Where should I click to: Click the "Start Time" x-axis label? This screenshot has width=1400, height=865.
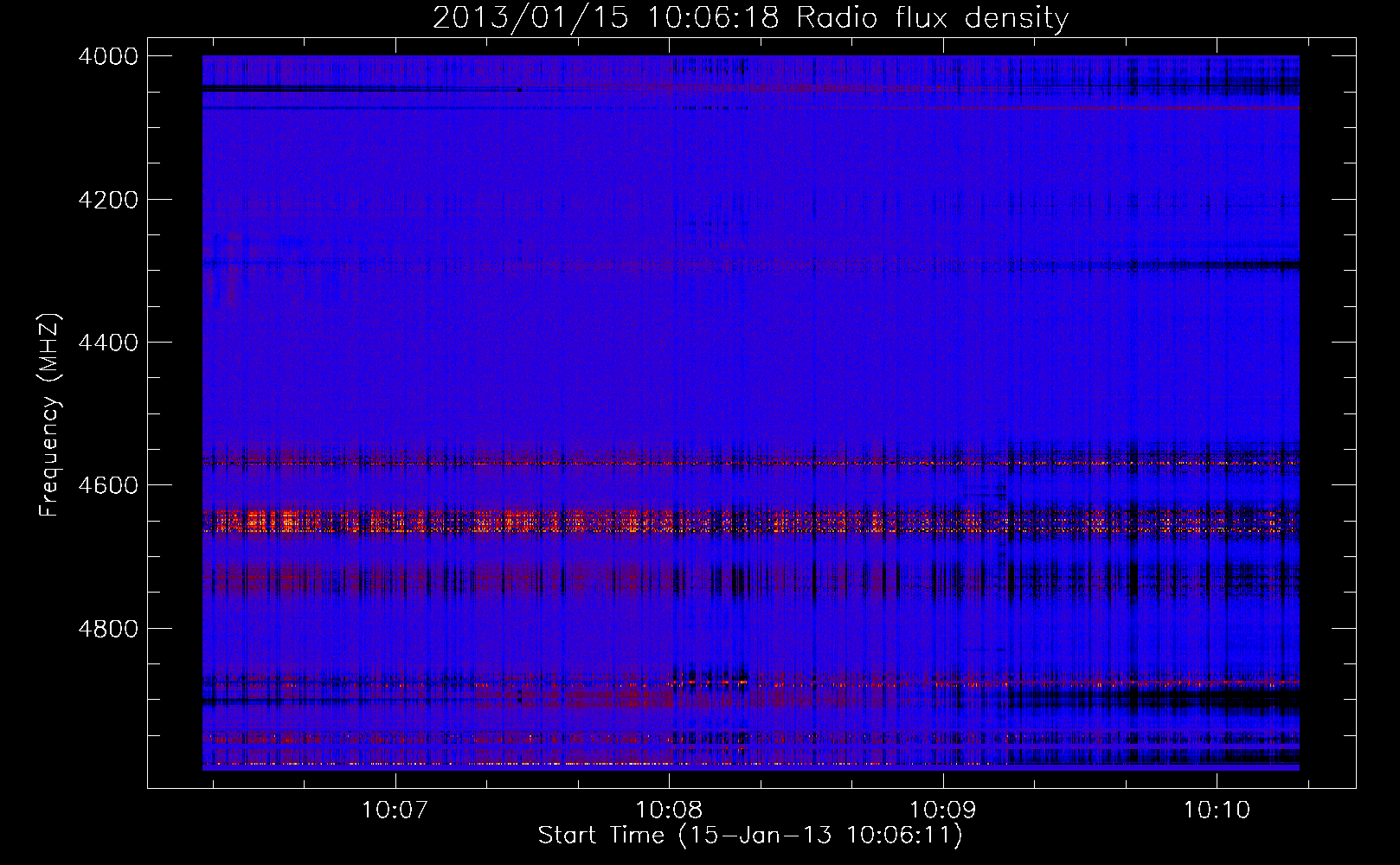tap(750, 836)
